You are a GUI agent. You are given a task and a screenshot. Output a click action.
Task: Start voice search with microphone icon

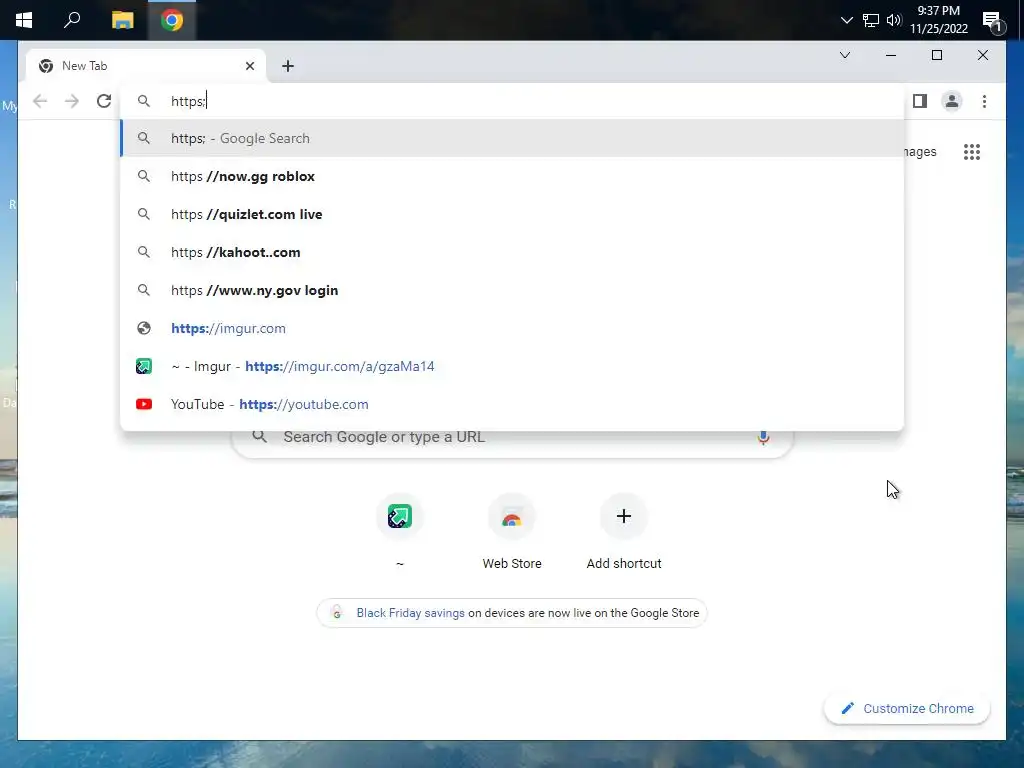pos(763,437)
